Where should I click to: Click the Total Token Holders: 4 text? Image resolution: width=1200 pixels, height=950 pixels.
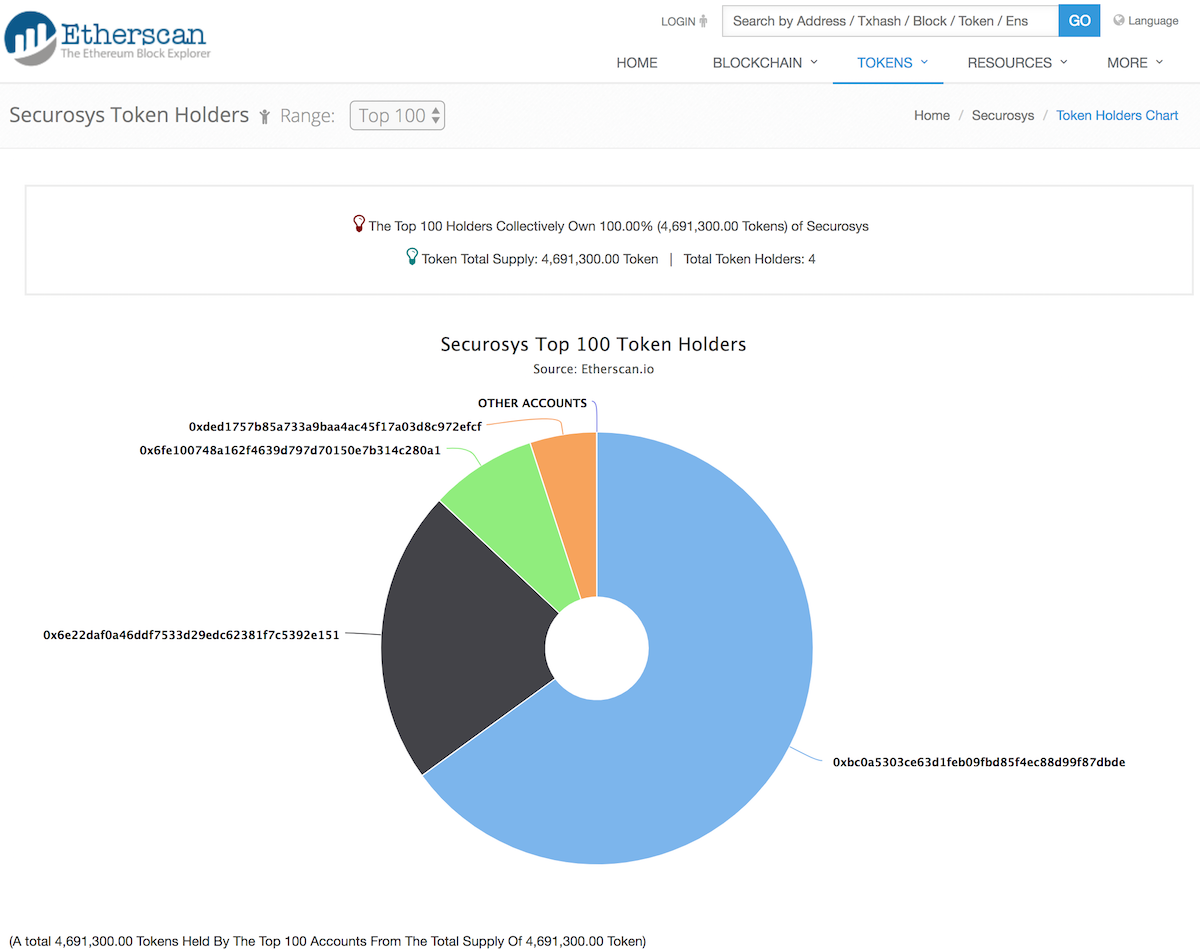click(x=749, y=259)
